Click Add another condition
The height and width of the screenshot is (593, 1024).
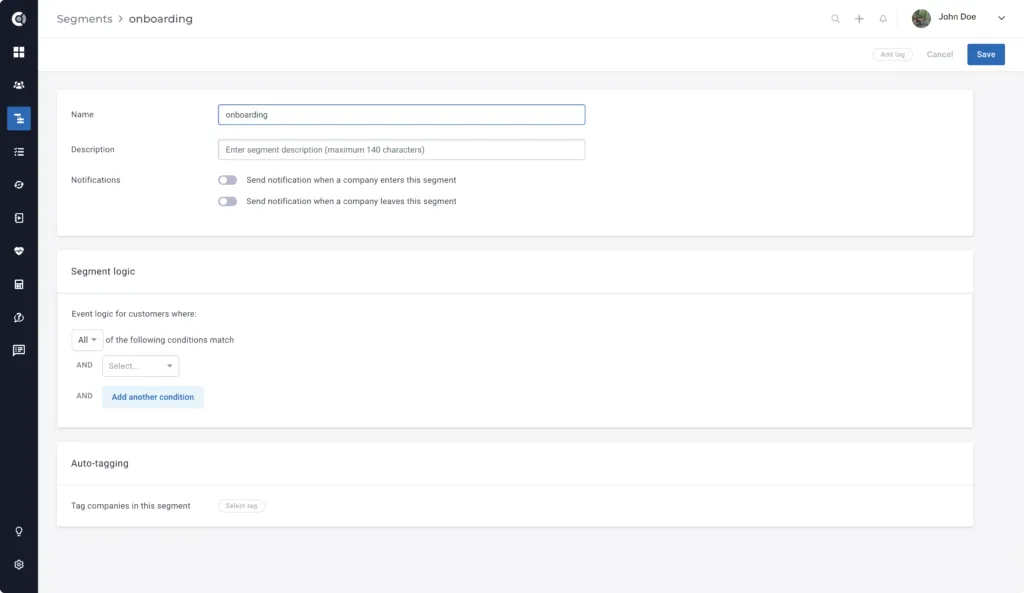click(x=153, y=397)
